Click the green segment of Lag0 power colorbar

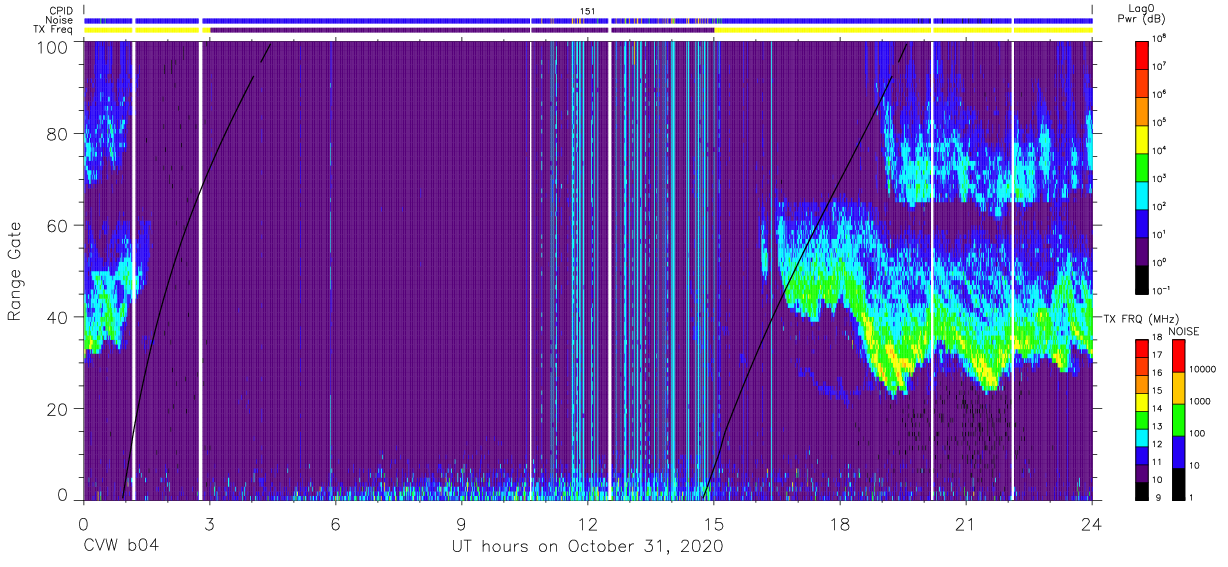tap(1141, 165)
